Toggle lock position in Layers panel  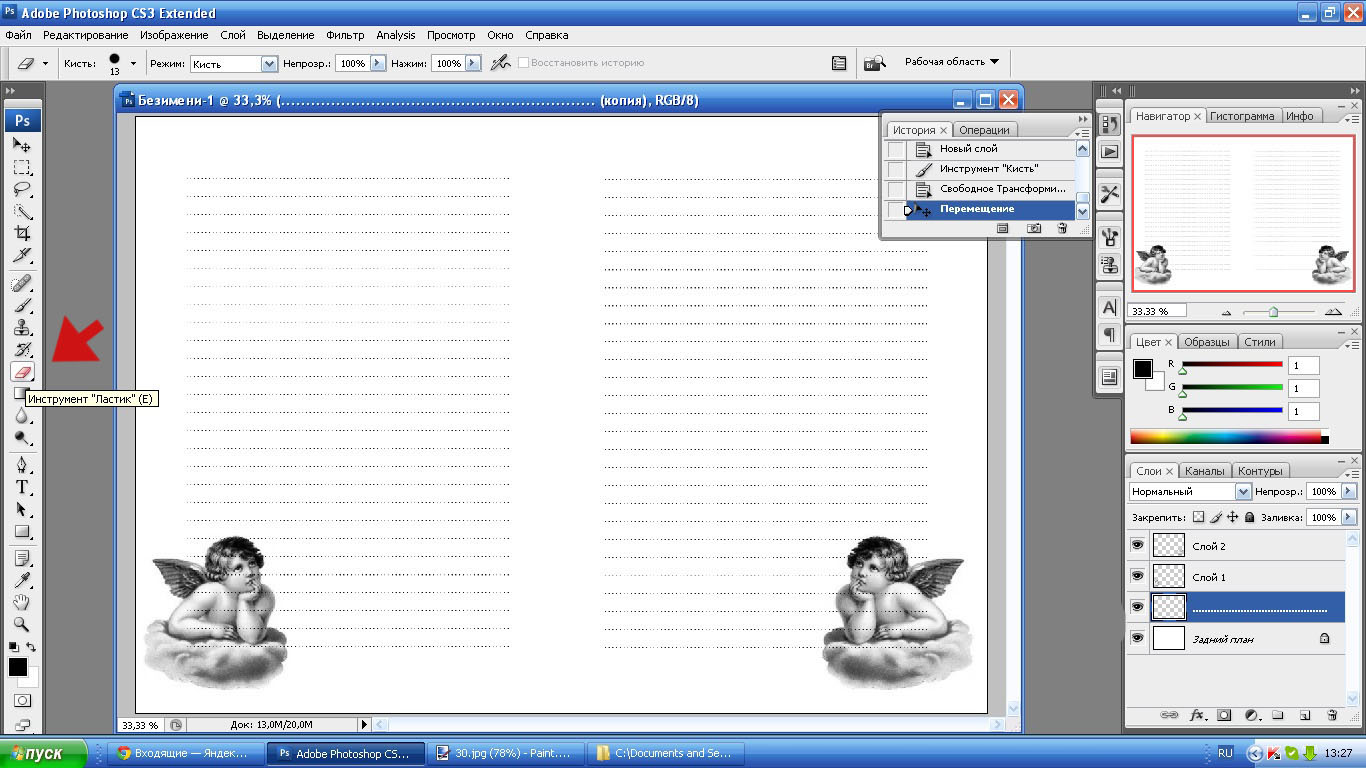click(1233, 517)
